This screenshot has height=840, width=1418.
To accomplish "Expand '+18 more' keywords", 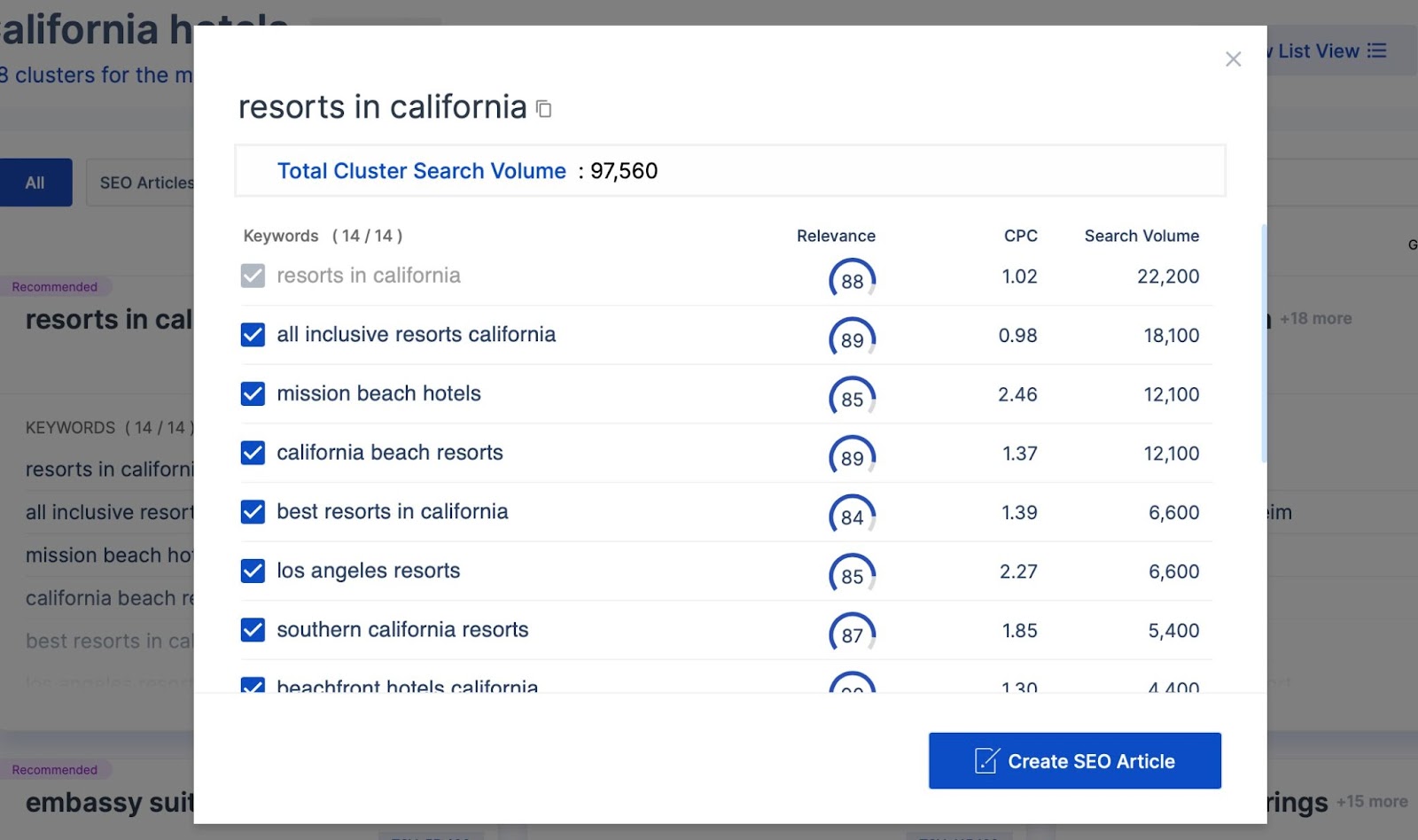I will click(x=1315, y=318).
